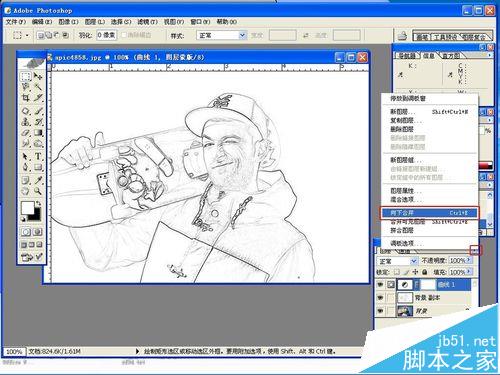Click black background color swatch in toolbox
This screenshot has width=500, height=375.
pos(37,216)
